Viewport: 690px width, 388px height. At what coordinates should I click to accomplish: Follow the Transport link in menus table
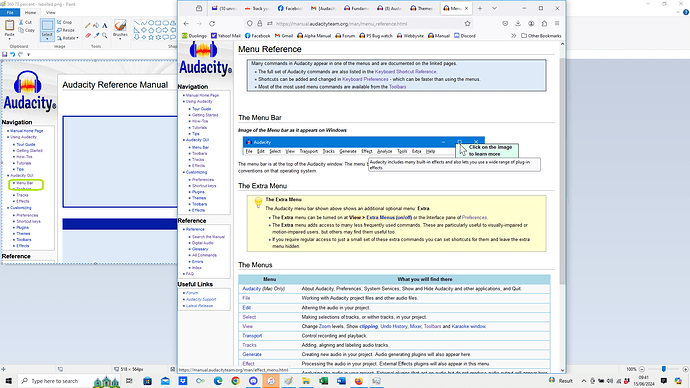[252, 336]
